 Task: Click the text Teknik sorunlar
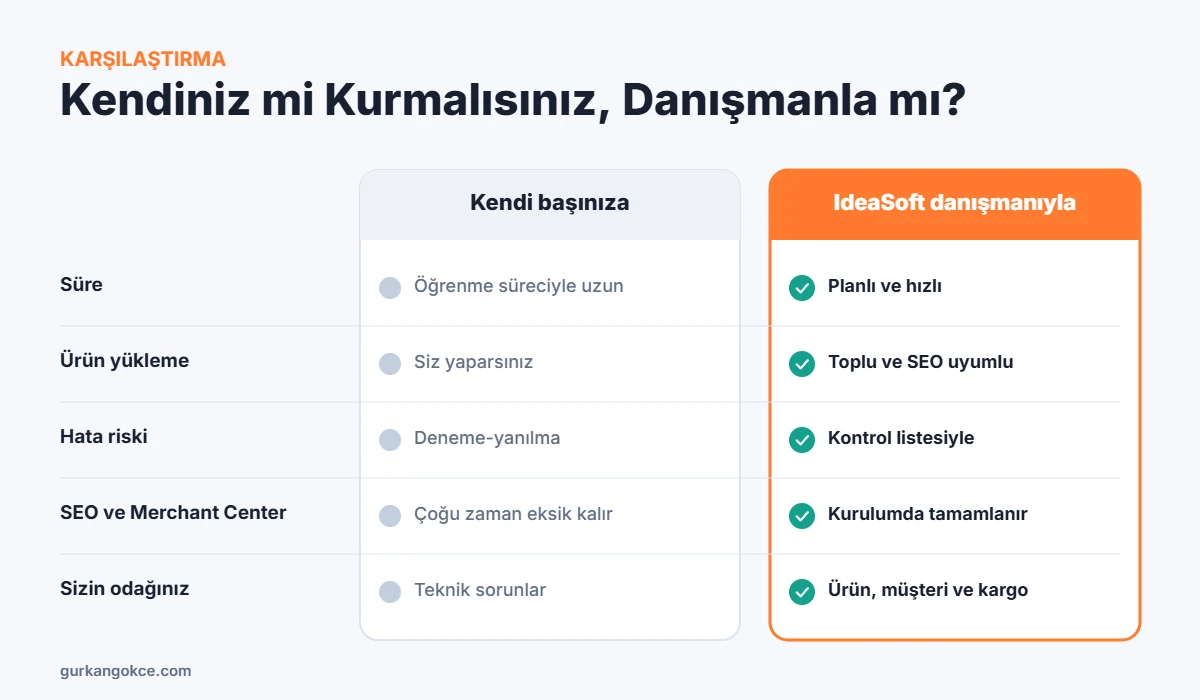(x=480, y=591)
